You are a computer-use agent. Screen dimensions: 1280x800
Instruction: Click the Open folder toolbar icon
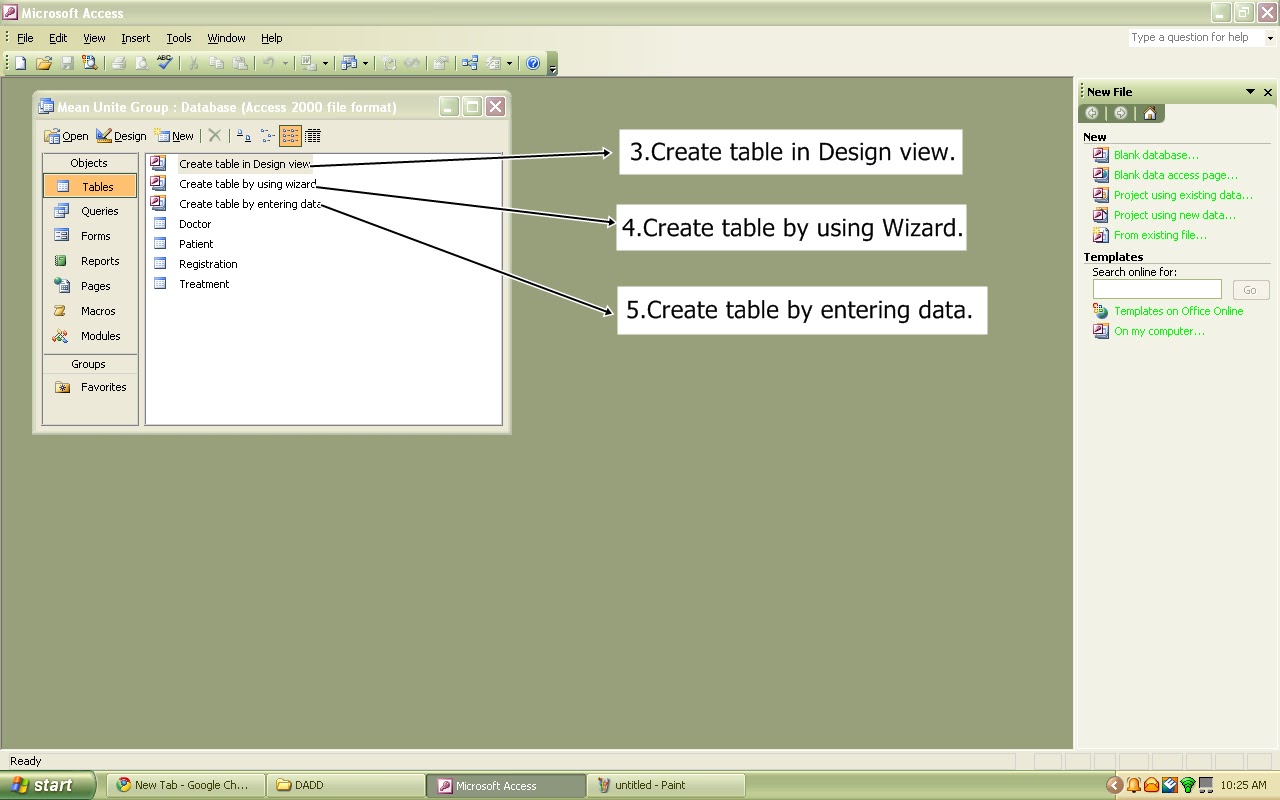click(43, 63)
